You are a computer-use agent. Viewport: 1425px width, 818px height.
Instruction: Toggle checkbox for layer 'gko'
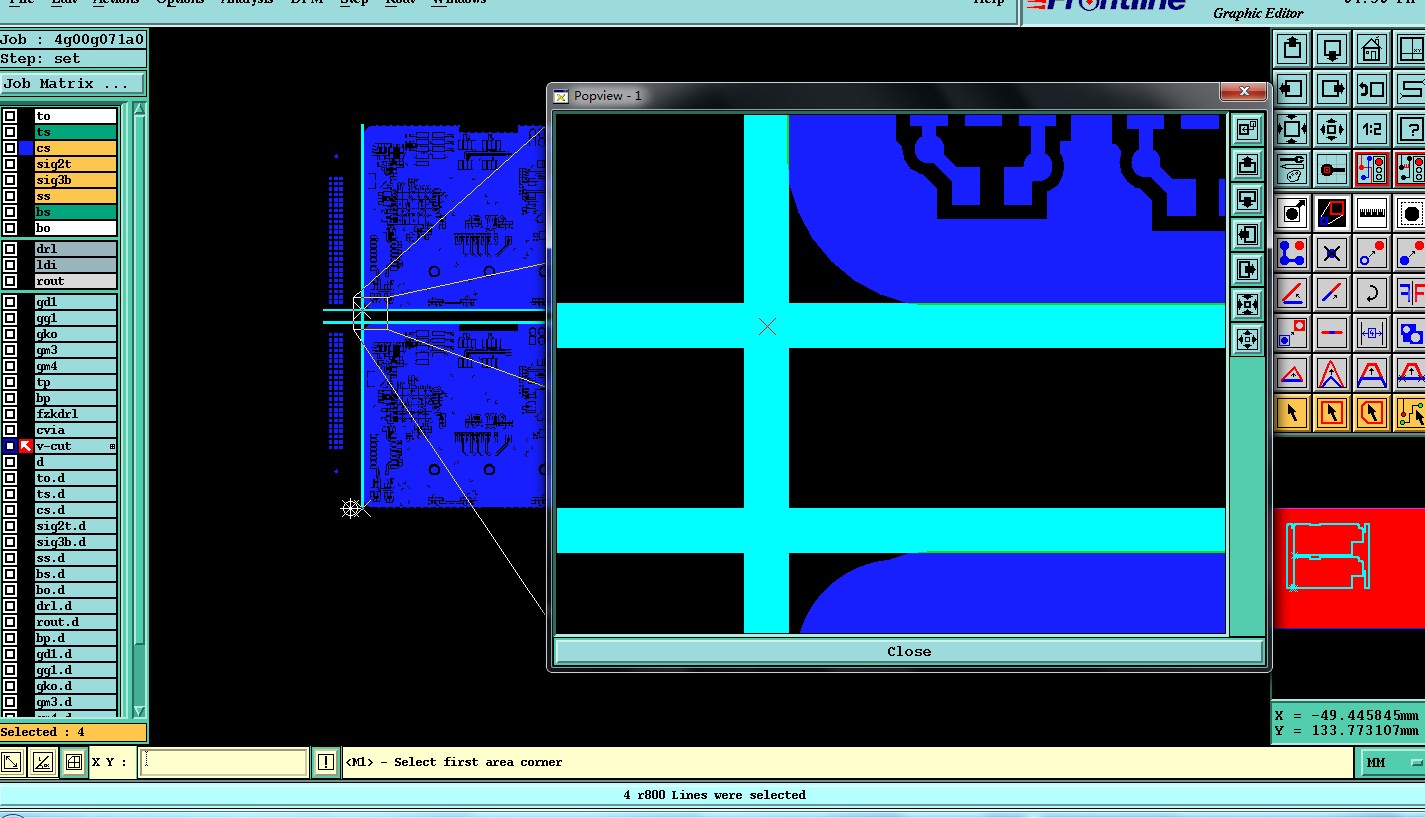coord(10,334)
